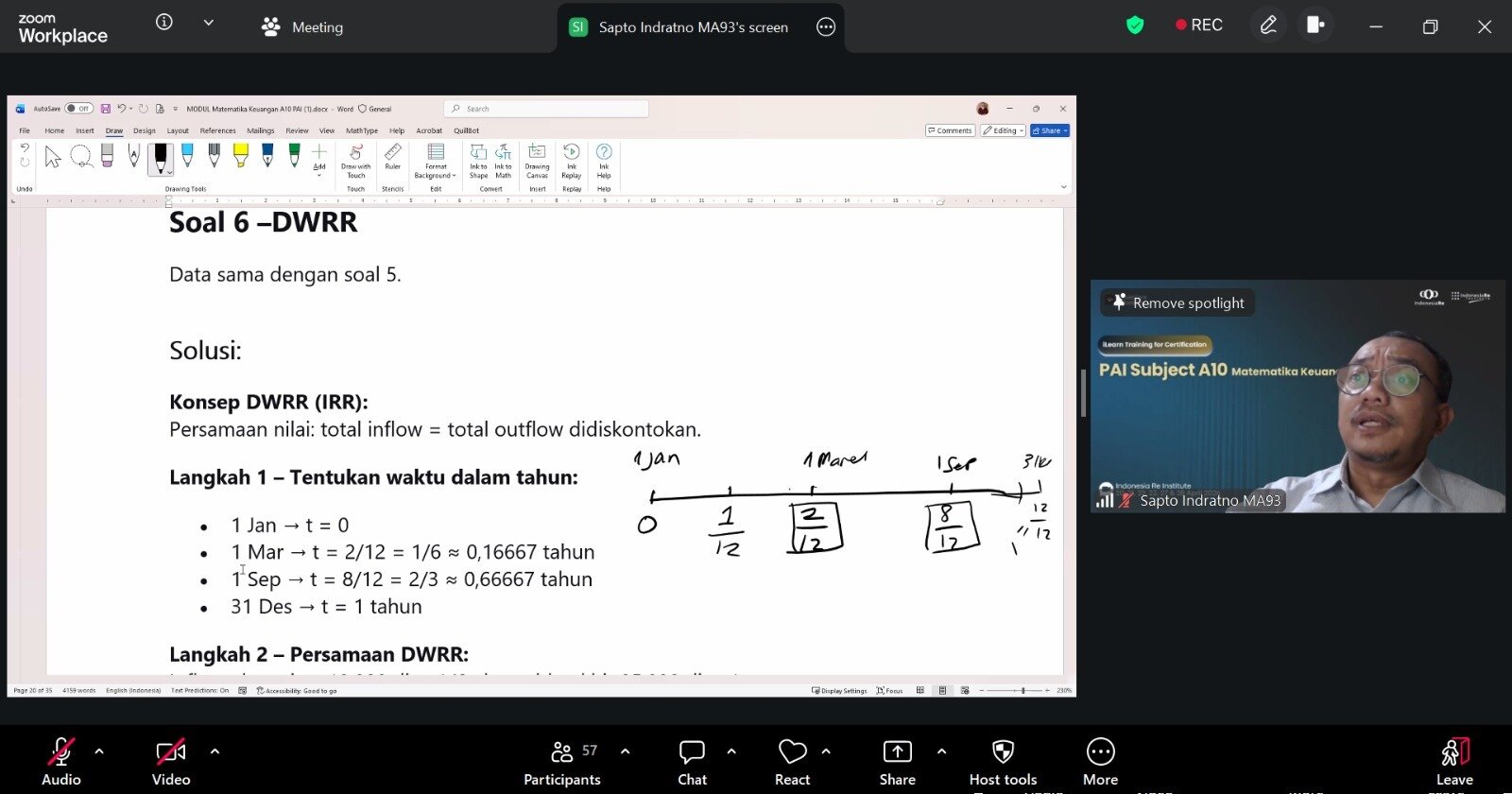Expand video settings arrow
This screenshot has height=794, width=1512.
[x=215, y=751]
